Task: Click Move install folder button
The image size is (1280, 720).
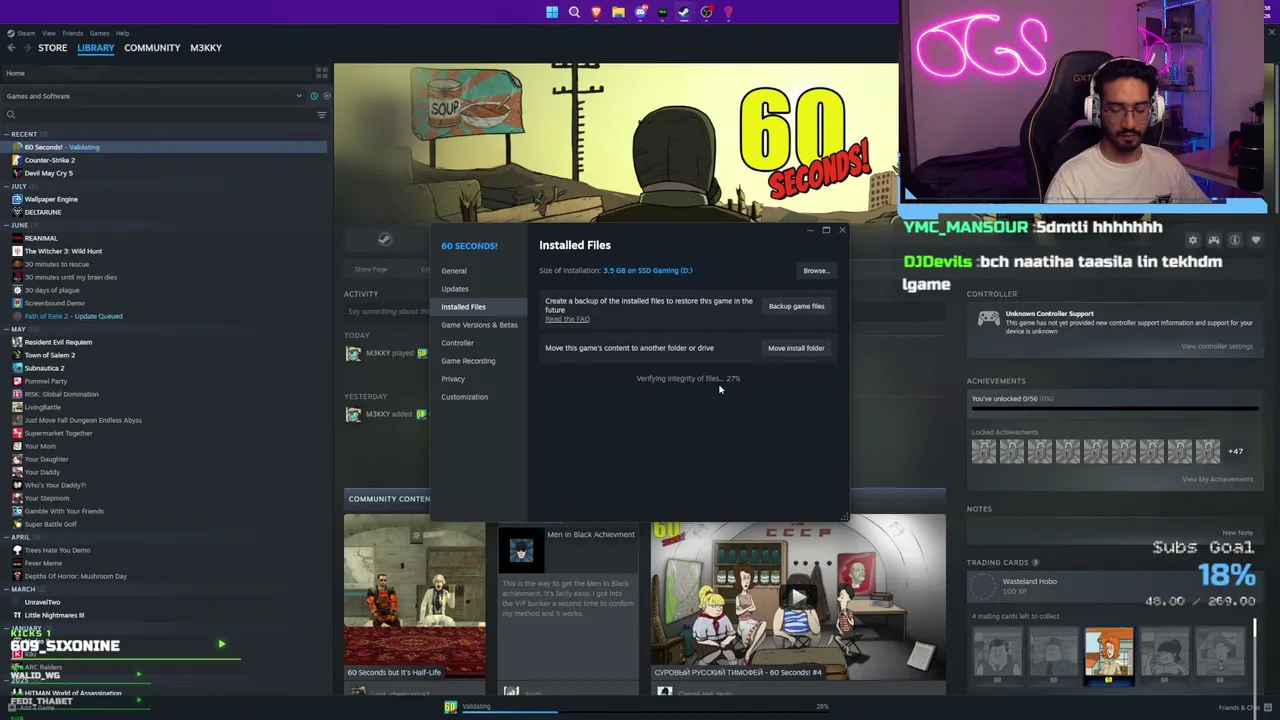Action: [x=796, y=348]
